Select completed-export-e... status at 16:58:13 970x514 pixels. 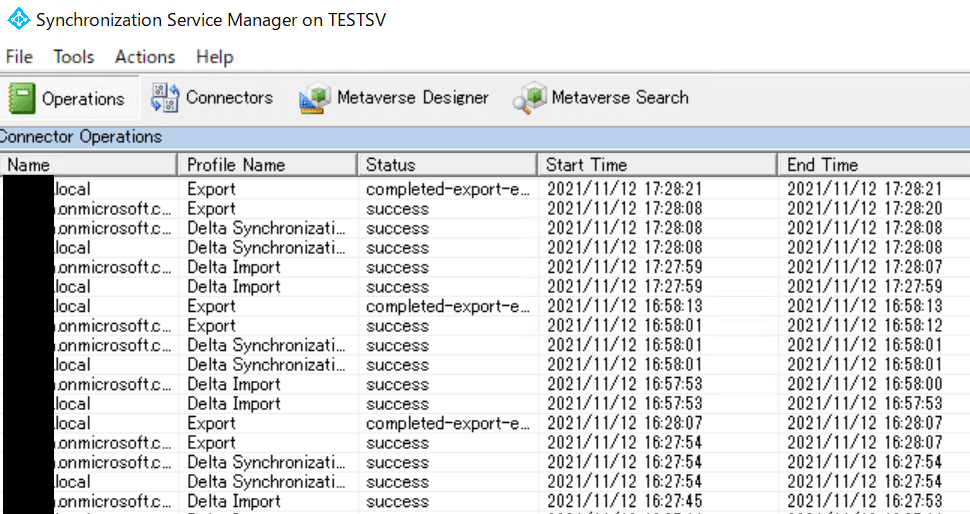(x=448, y=306)
